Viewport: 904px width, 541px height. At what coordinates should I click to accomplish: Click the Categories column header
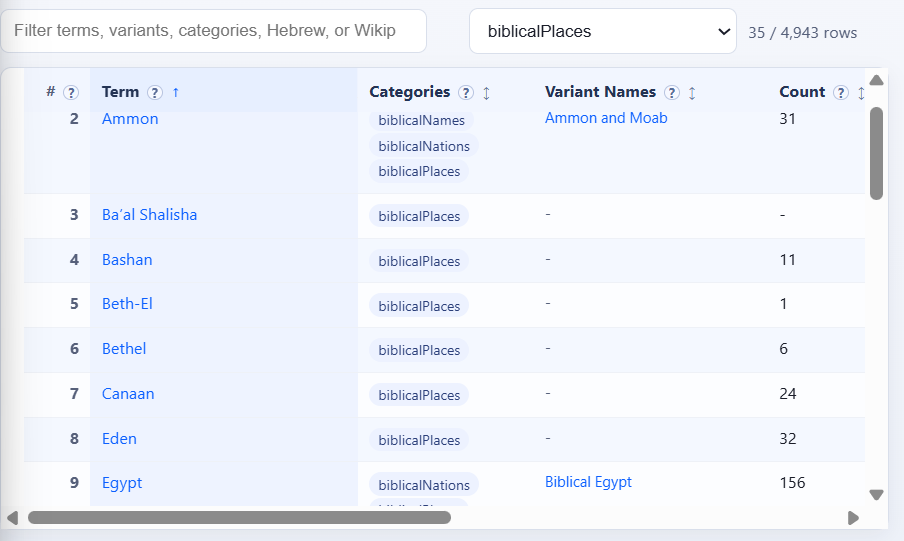pyautogui.click(x=409, y=92)
